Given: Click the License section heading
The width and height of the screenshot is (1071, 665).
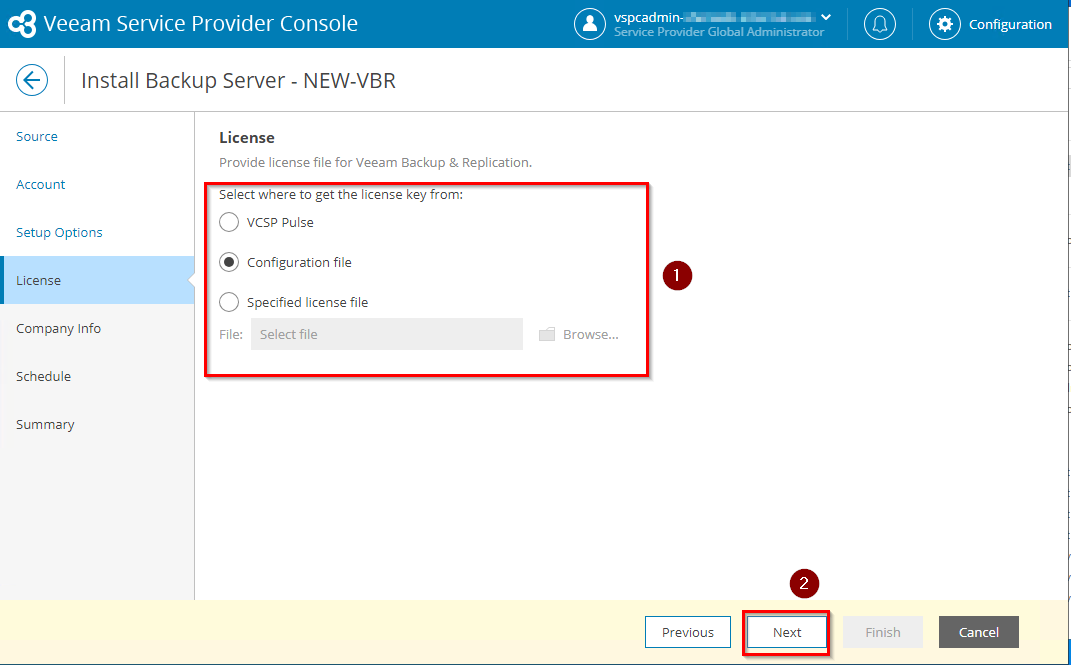Looking at the screenshot, I should tap(247, 137).
